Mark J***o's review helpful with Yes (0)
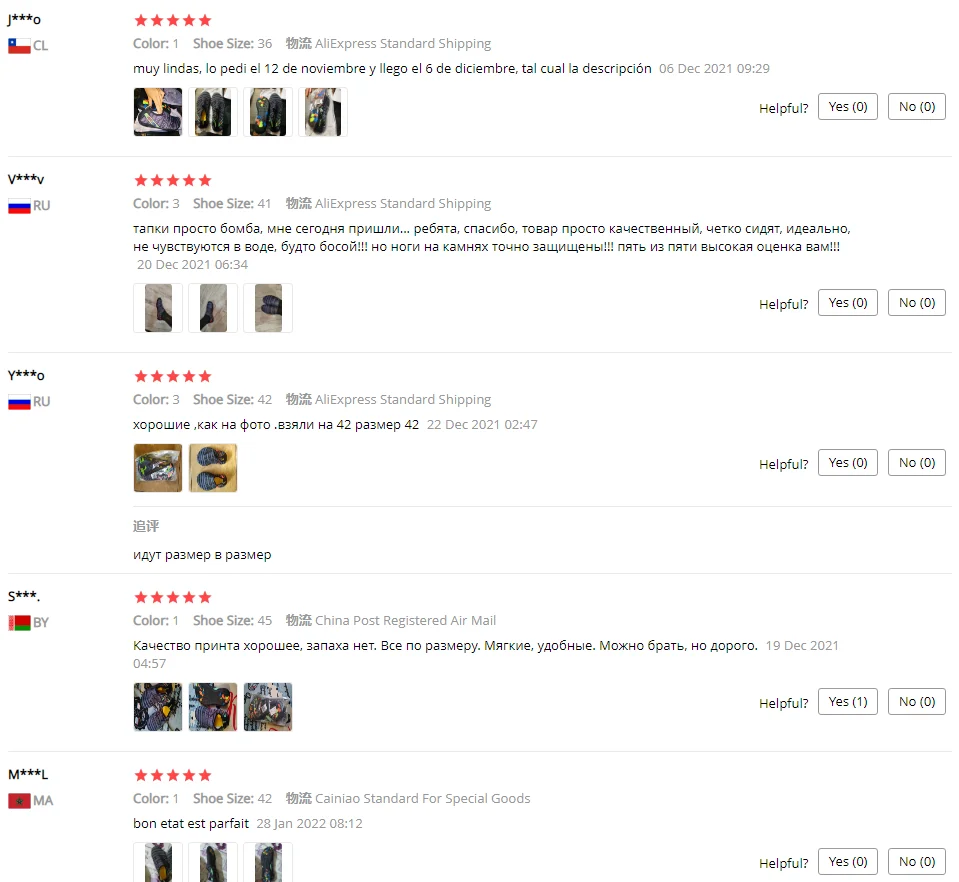Screen dimensions: 959x882 point(848,106)
